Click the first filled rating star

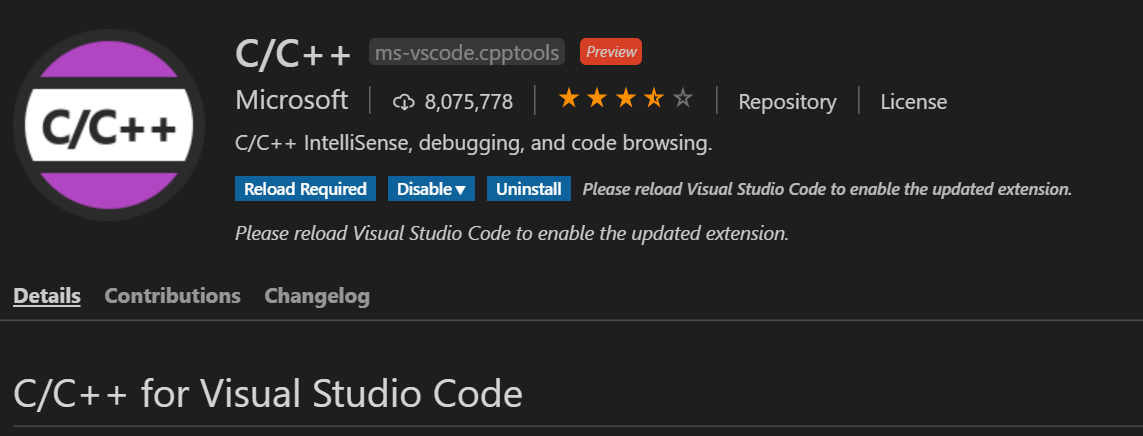pos(568,99)
